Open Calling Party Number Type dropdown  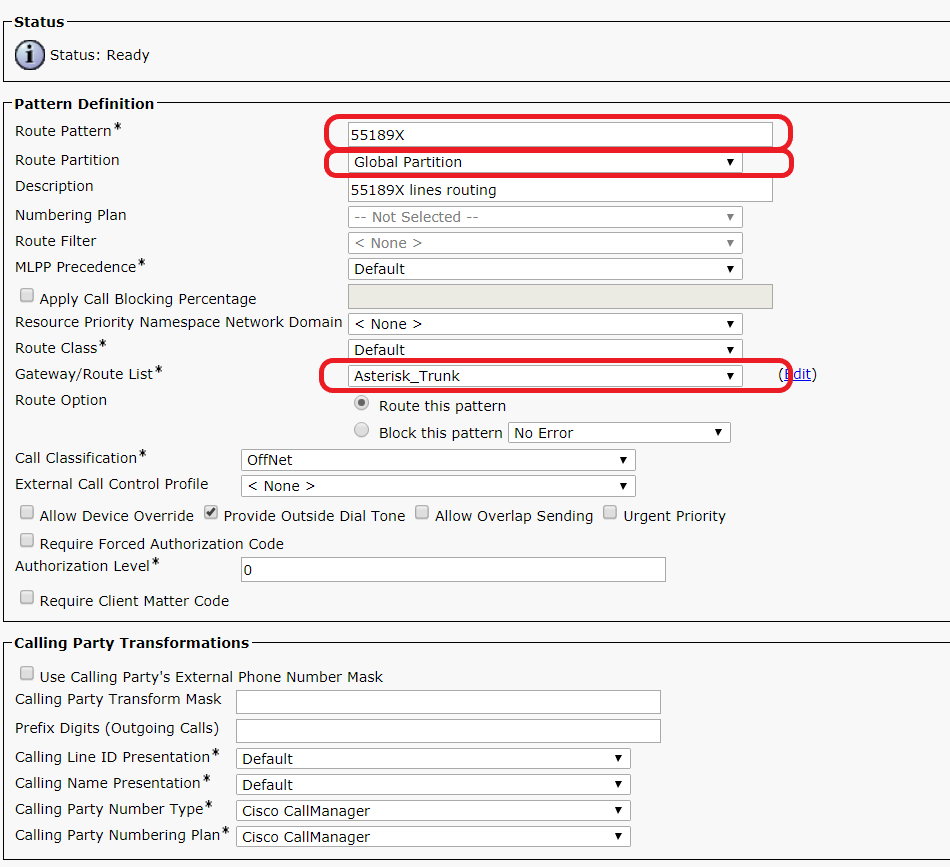(x=433, y=811)
